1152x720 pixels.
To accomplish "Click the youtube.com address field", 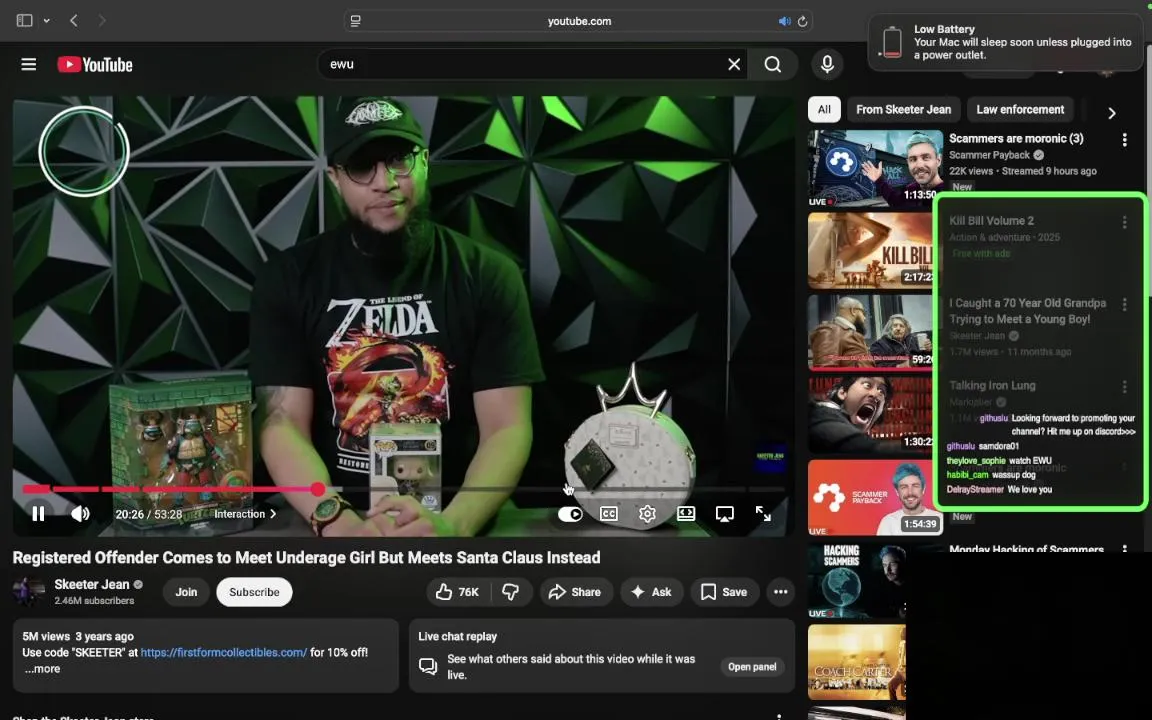I will [x=579, y=21].
